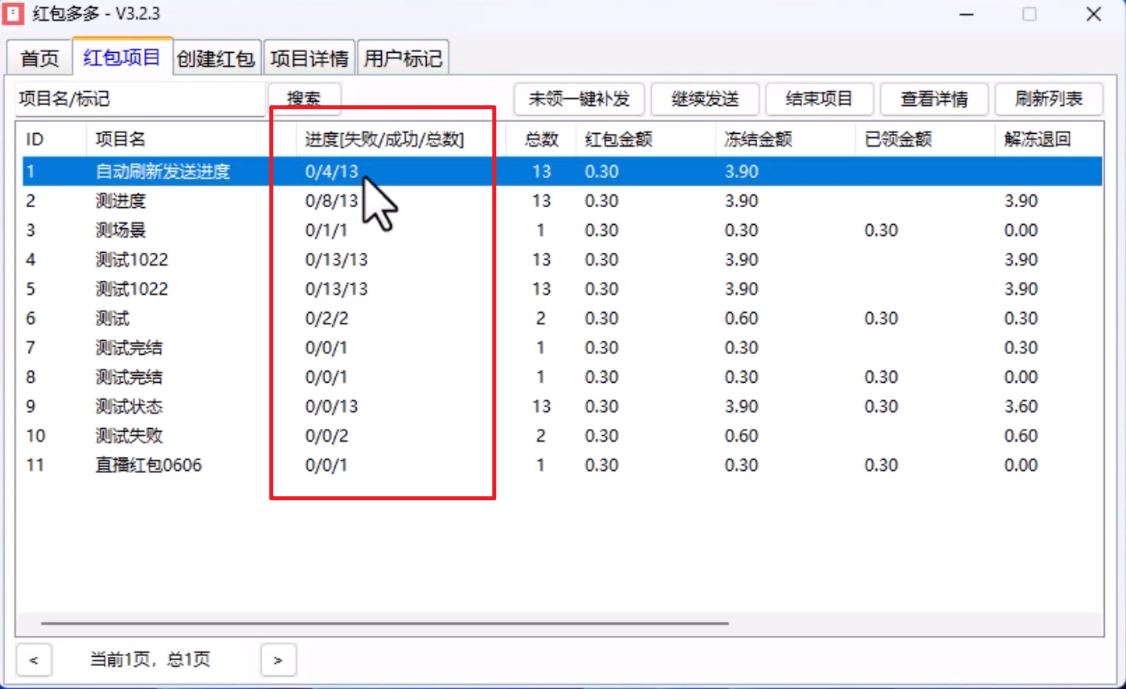Image resolution: width=1126 pixels, height=689 pixels.
Task: Switch to the 项目详情 tab
Action: pos(309,59)
